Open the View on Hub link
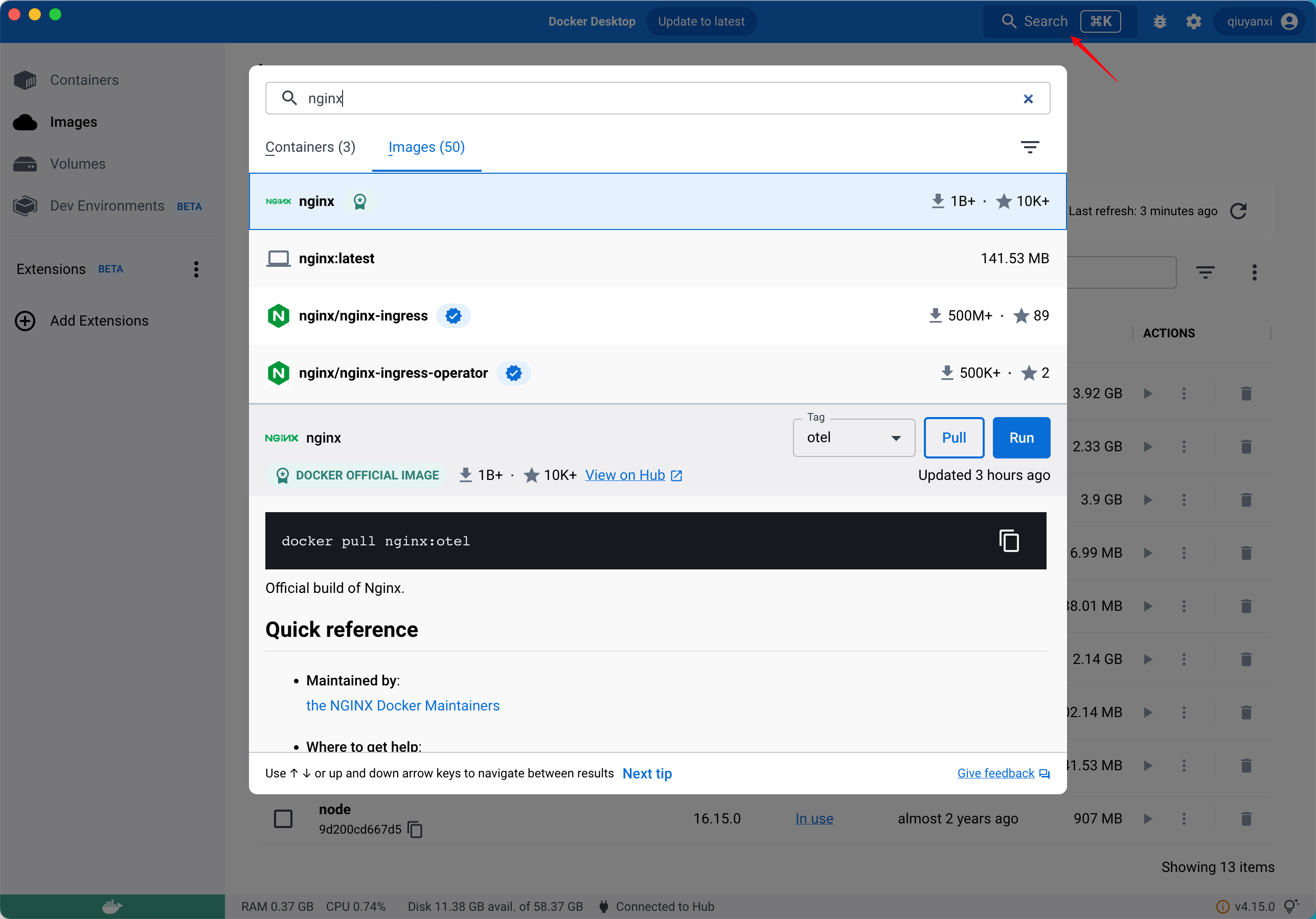 pyautogui.click(x=633, y=475)
